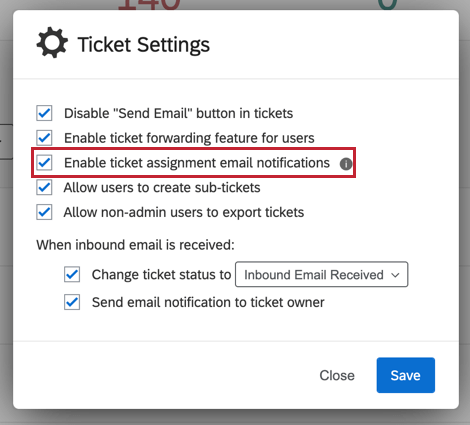
Task: Click the "Change ticket status to" label
Action: coord(161,275)
